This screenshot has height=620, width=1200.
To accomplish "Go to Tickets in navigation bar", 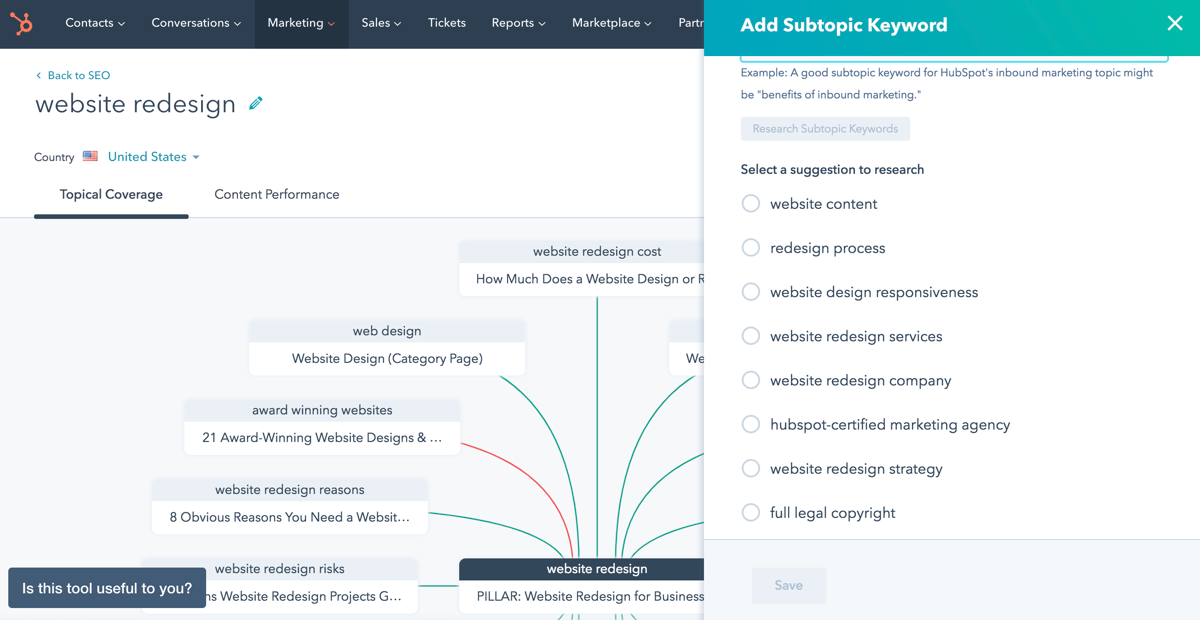I will tap(446, 23).
